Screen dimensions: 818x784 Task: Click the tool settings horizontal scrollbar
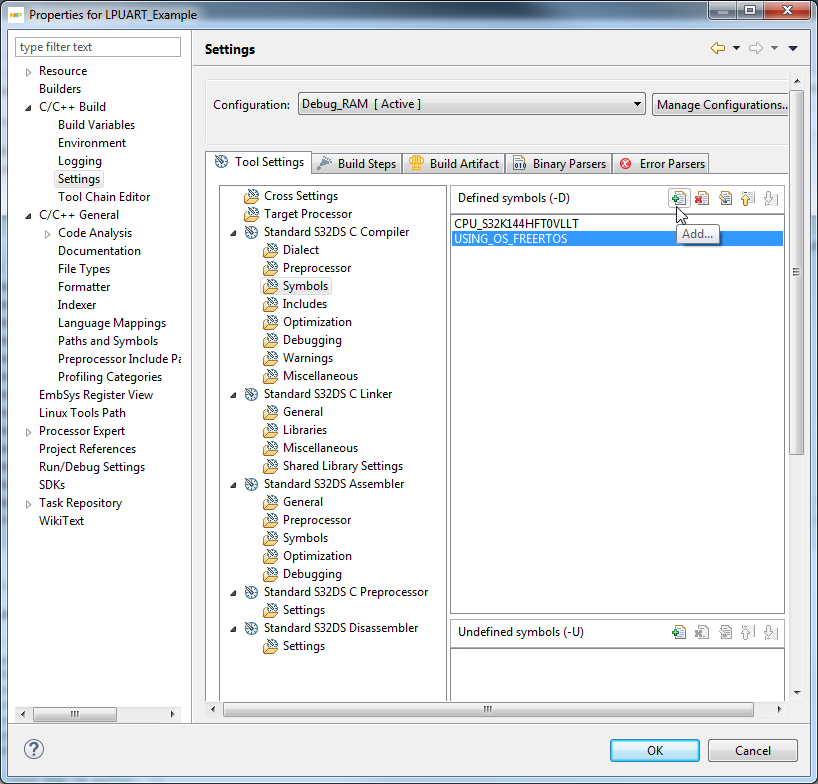click(488, 709)
